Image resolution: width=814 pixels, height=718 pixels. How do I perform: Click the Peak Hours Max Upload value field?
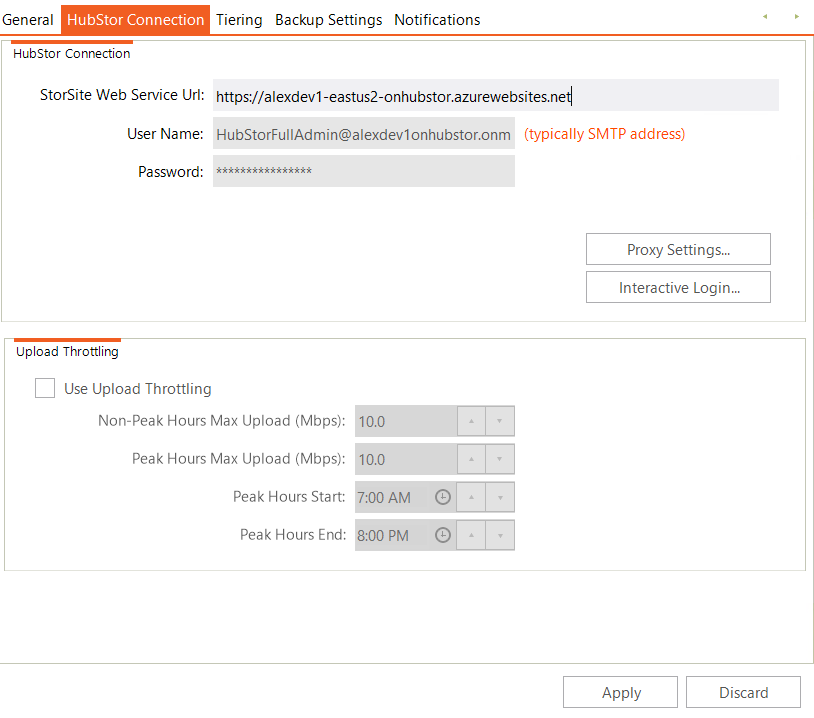coord(406,459)
